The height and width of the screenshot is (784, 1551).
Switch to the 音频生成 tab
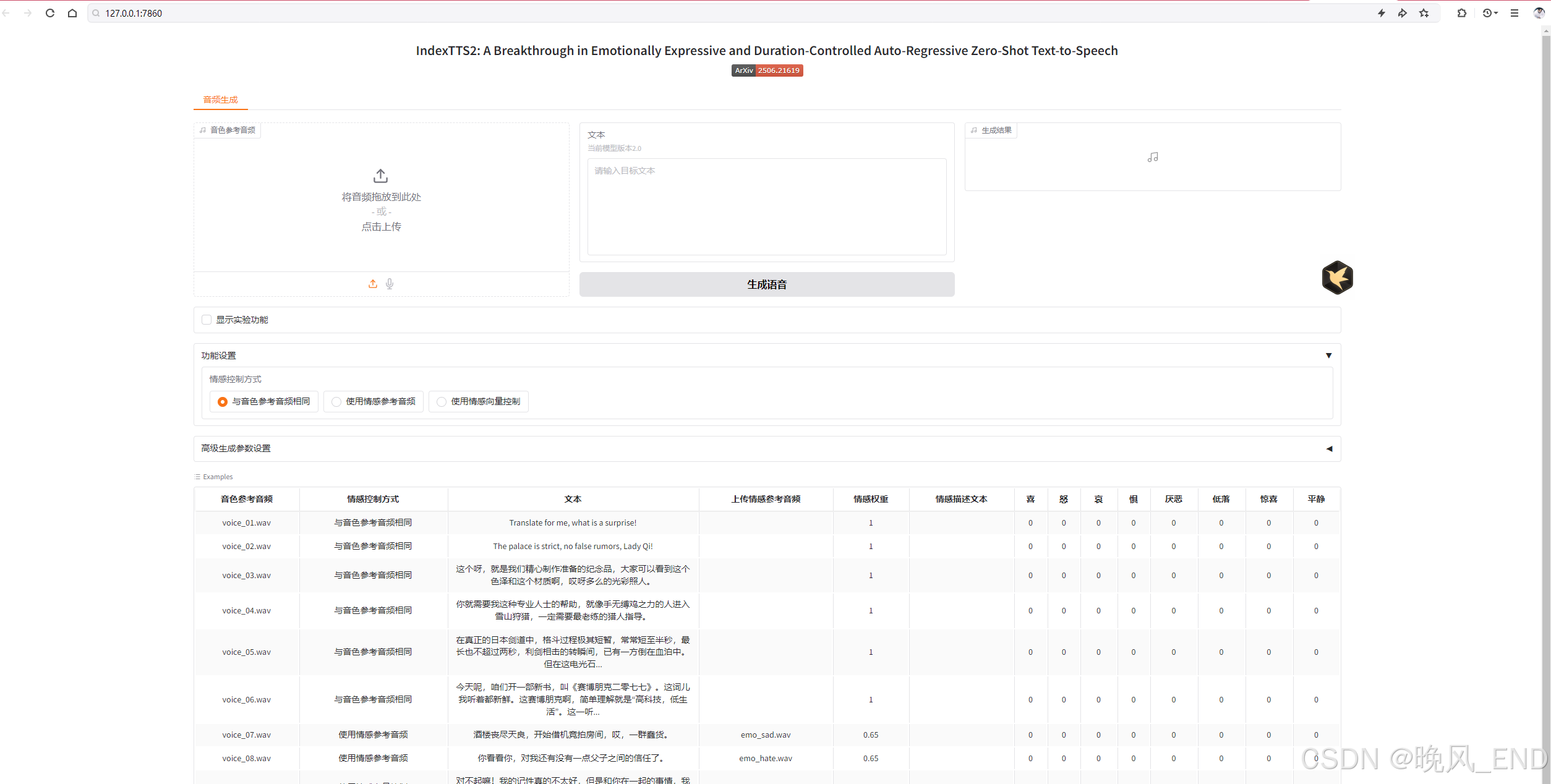(220, 100)
